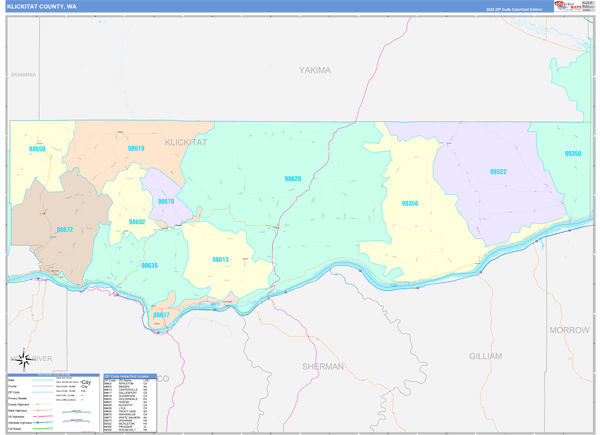
Task: Click the 99350 ZIP code label
Action: 572,154
